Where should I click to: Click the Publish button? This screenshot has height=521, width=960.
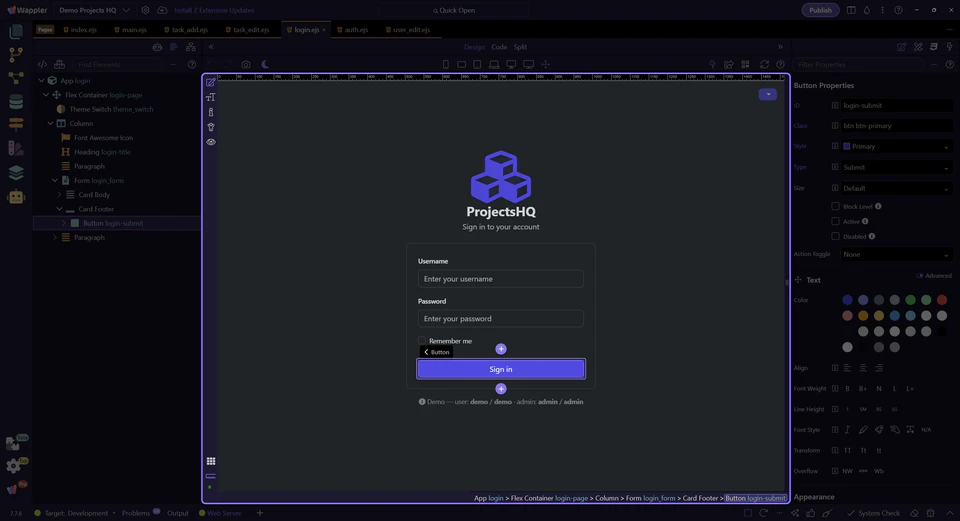[x=820, y=10]
